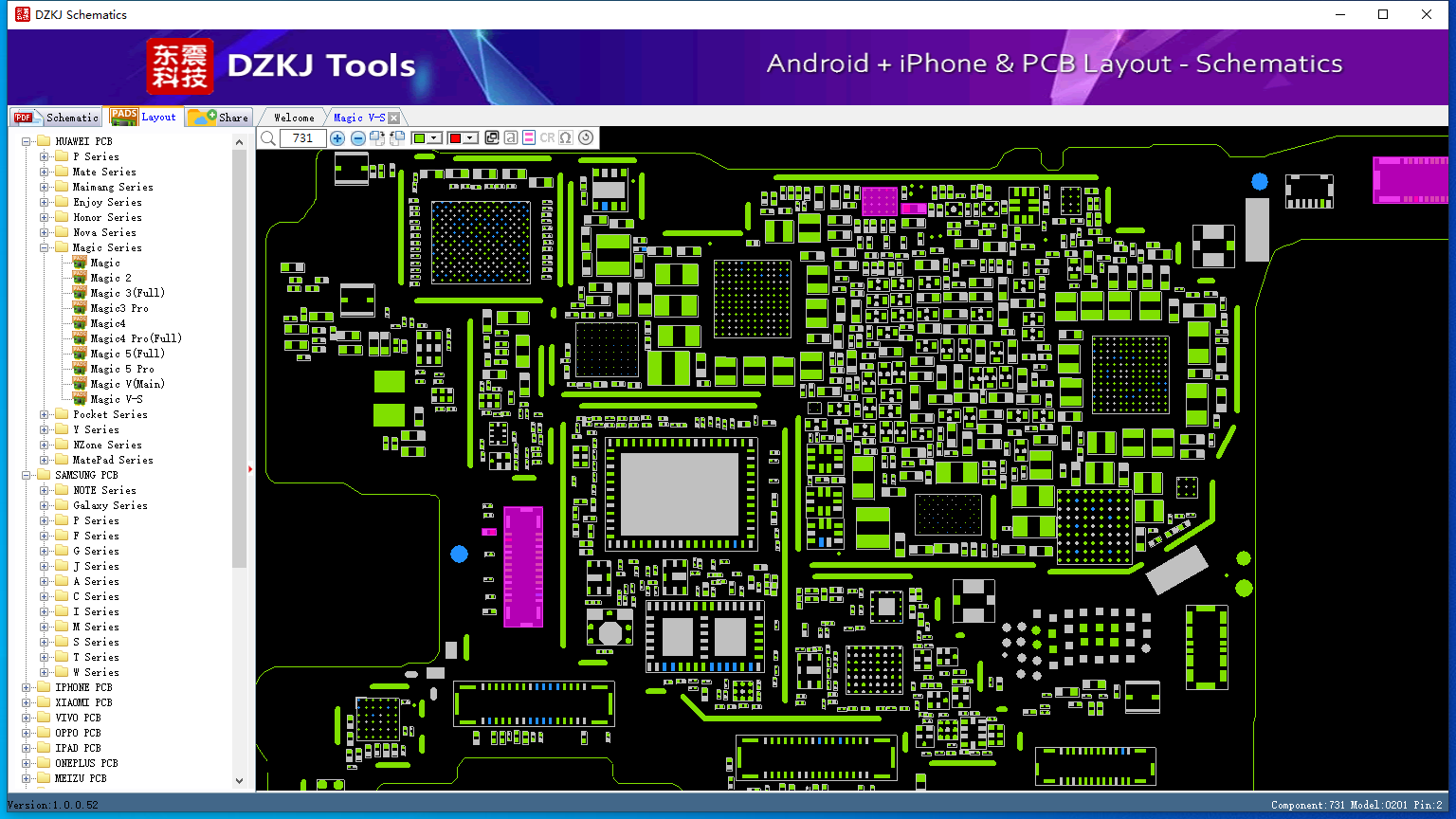
Task: Click the overlapping-squares layer icon
Action: tap(492, 138)
